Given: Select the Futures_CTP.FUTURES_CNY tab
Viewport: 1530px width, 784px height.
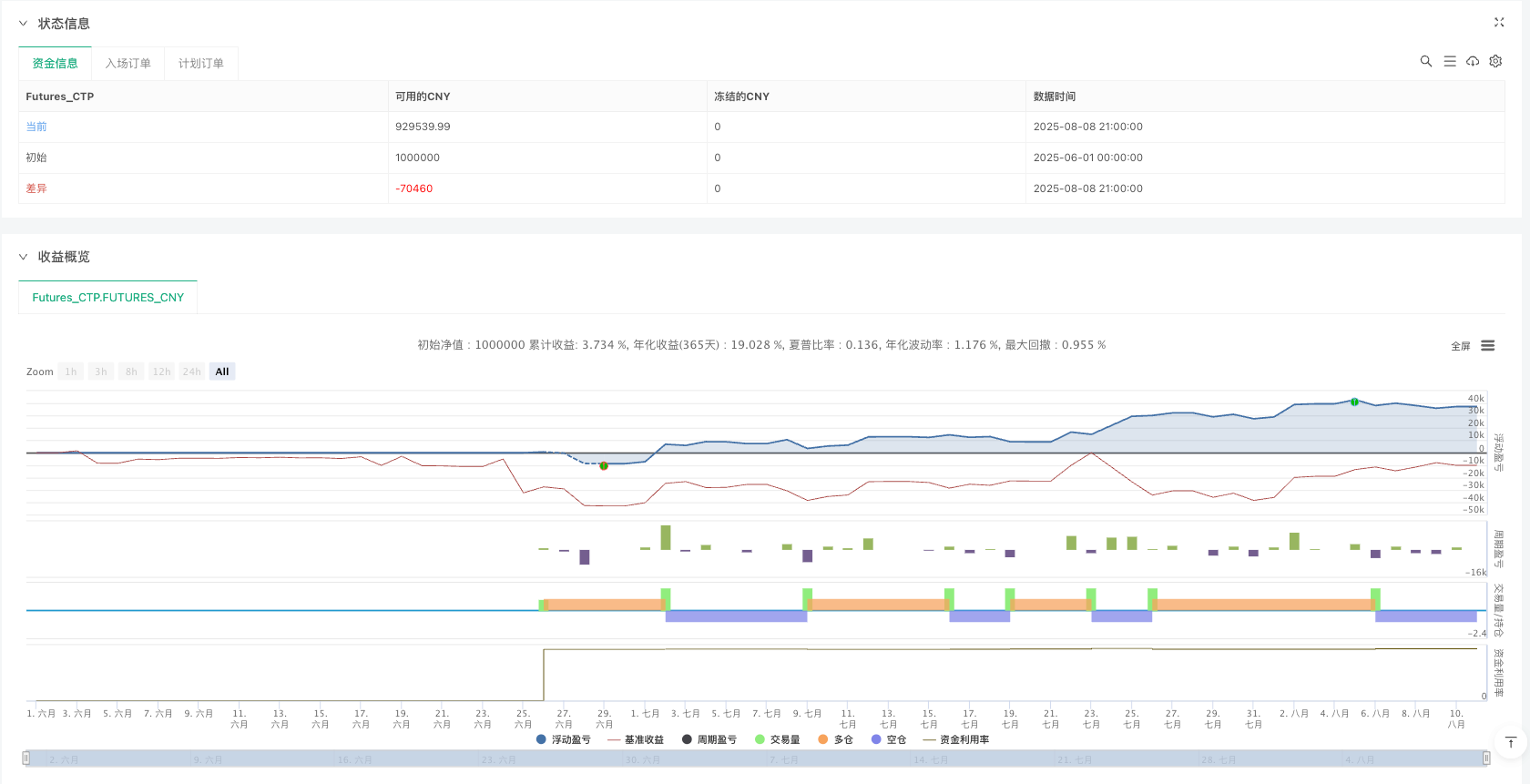Looking at the screenshot, I should 108,298.
